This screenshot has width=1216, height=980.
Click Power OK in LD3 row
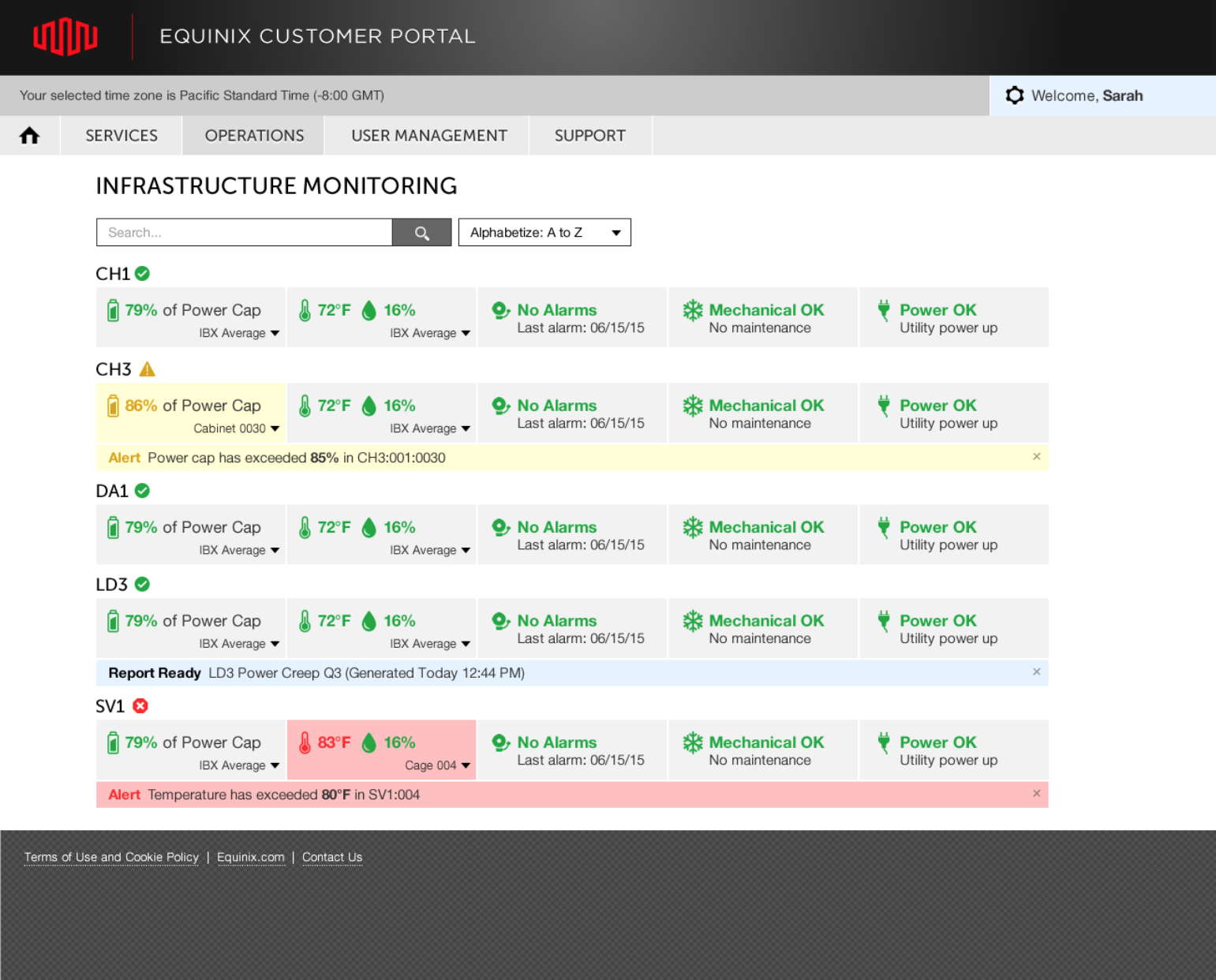click(x=938, y=621)
